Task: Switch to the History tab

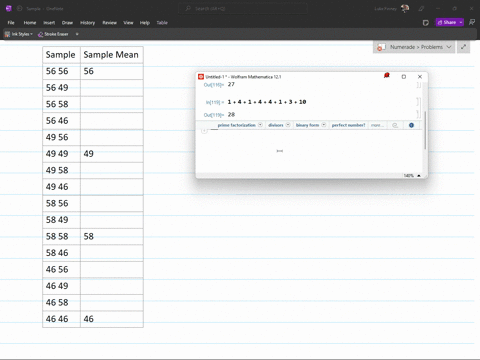Action: [87, 23]
